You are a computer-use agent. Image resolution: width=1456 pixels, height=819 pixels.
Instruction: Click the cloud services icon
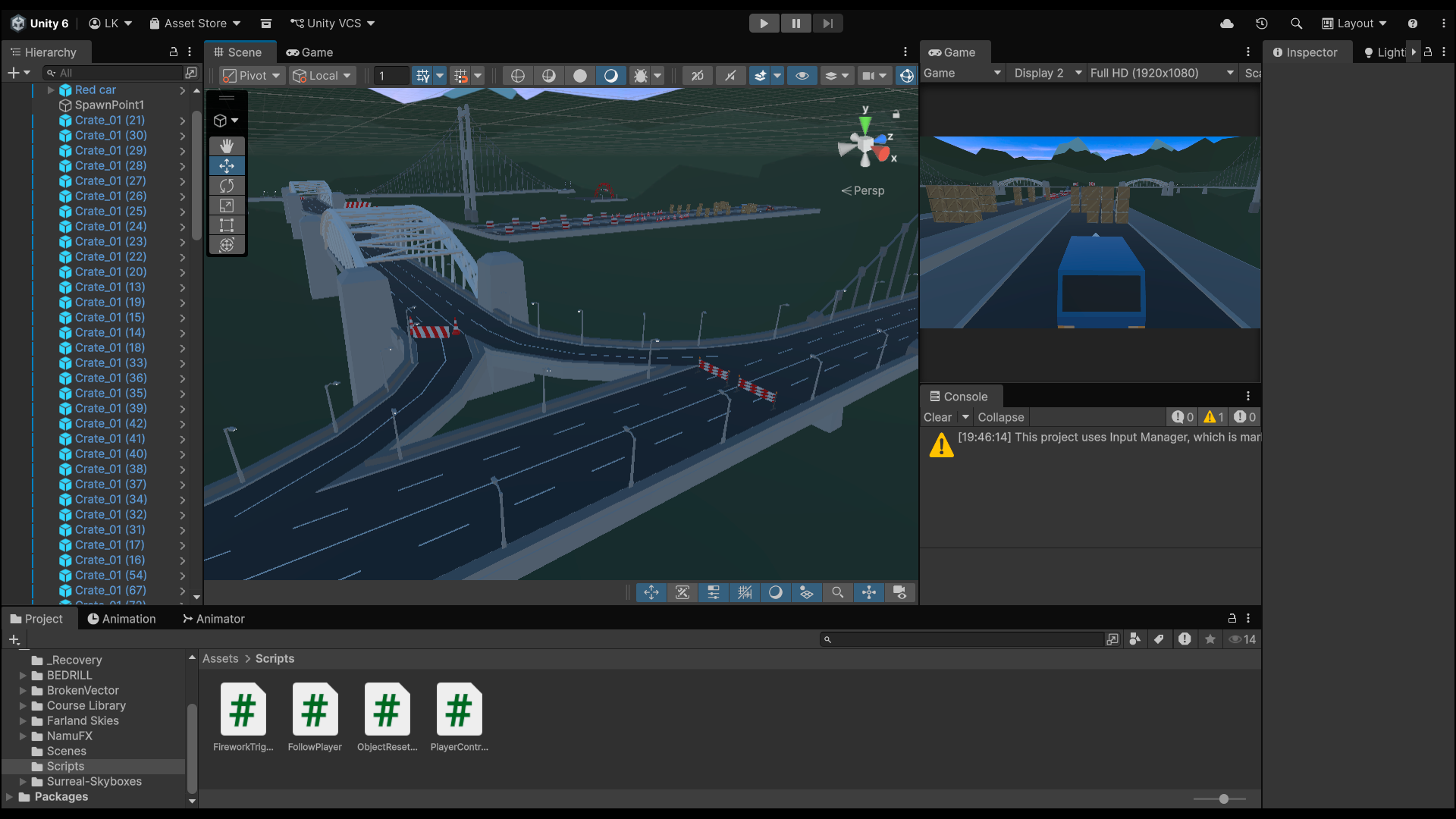[1227, 24]
